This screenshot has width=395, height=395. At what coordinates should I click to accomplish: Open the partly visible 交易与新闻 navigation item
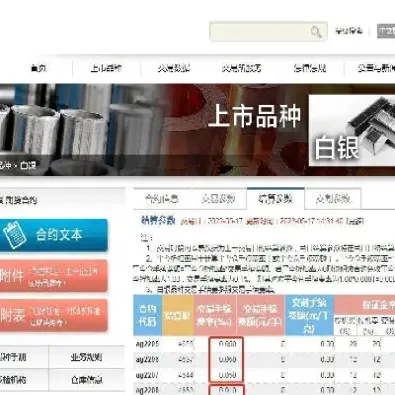376,68
